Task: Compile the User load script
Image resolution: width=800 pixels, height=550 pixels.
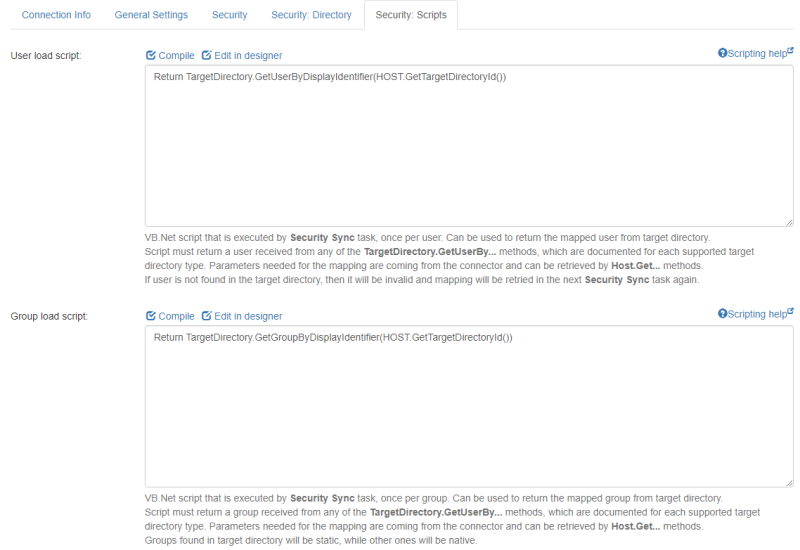Action: tap(170, 56)
